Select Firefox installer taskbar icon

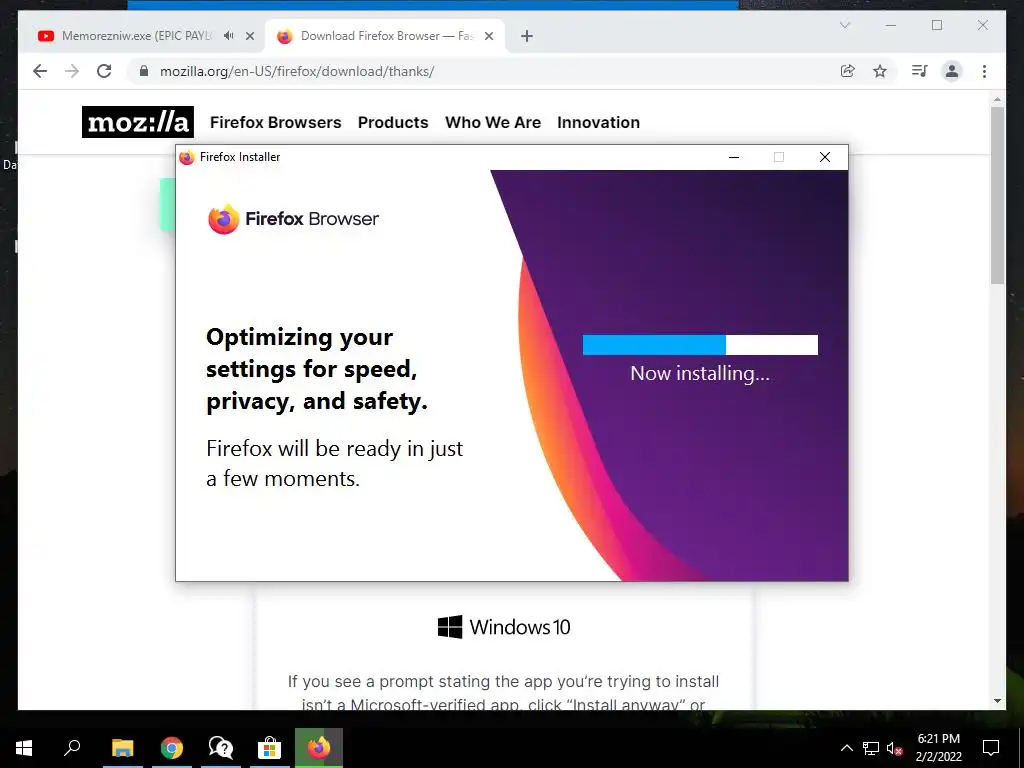point(319,748)
